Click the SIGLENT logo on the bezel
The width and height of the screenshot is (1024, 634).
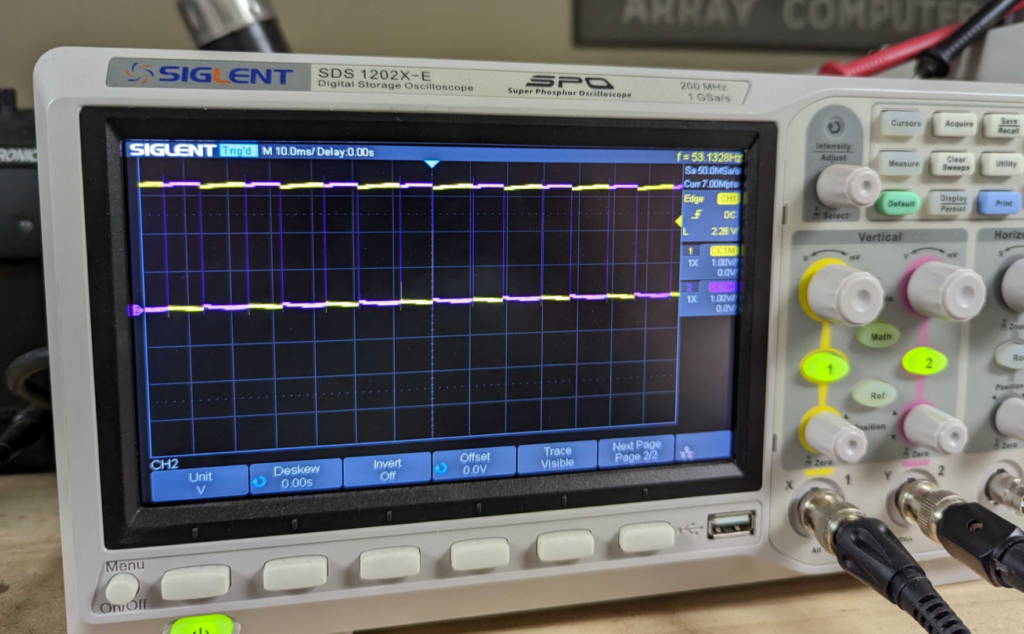click(x=209, y=74)
